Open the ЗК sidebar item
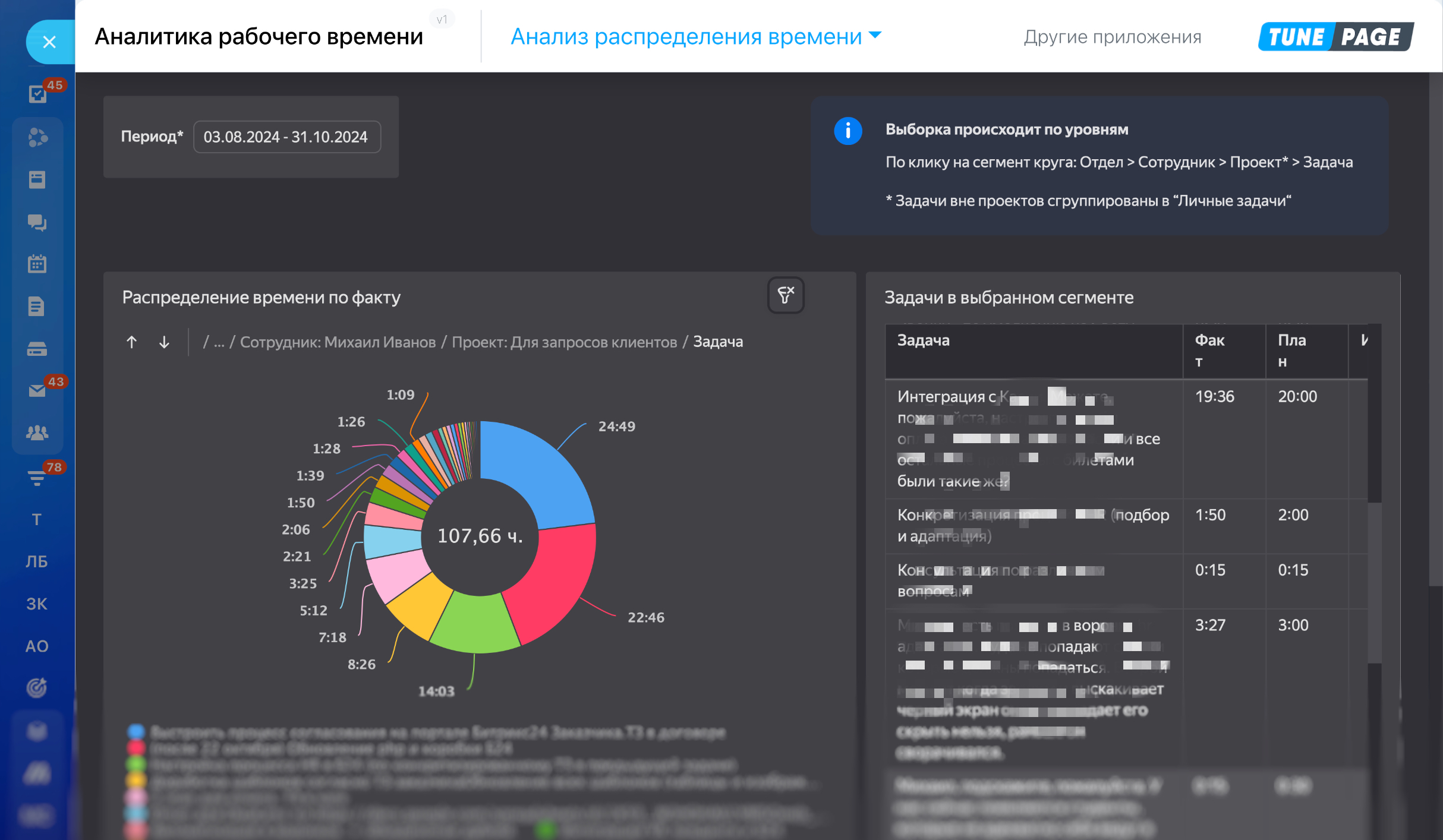Image resolution: width=1443 pixels, height=840 pixels. coord(37,604)
